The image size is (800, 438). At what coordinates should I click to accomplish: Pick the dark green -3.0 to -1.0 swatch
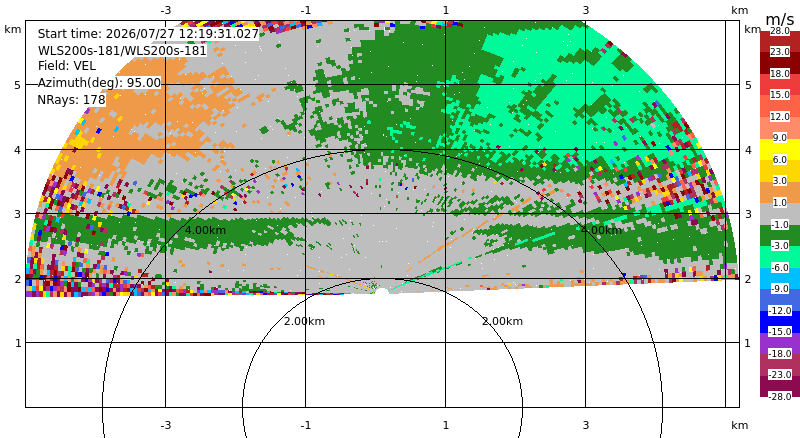pos(780,235)
